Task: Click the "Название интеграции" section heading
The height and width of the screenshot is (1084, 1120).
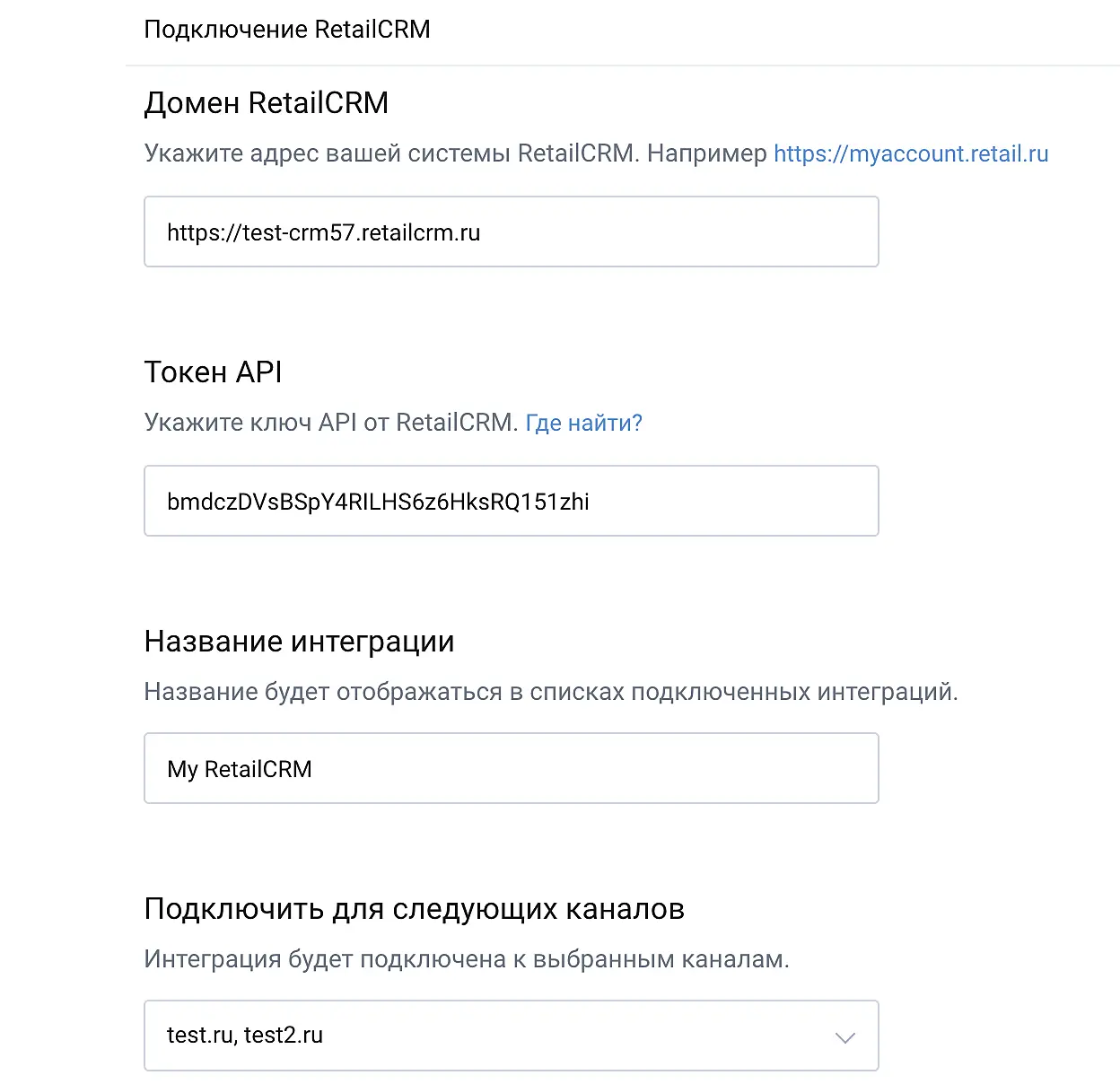Action: [299, 642]
